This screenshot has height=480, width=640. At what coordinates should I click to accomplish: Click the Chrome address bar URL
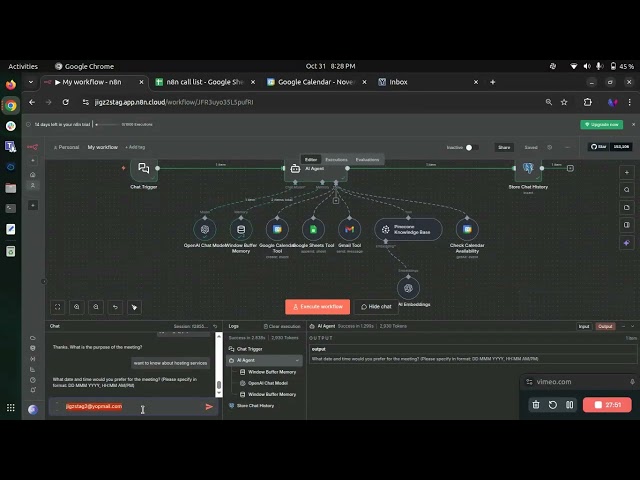tap(174, 102)
